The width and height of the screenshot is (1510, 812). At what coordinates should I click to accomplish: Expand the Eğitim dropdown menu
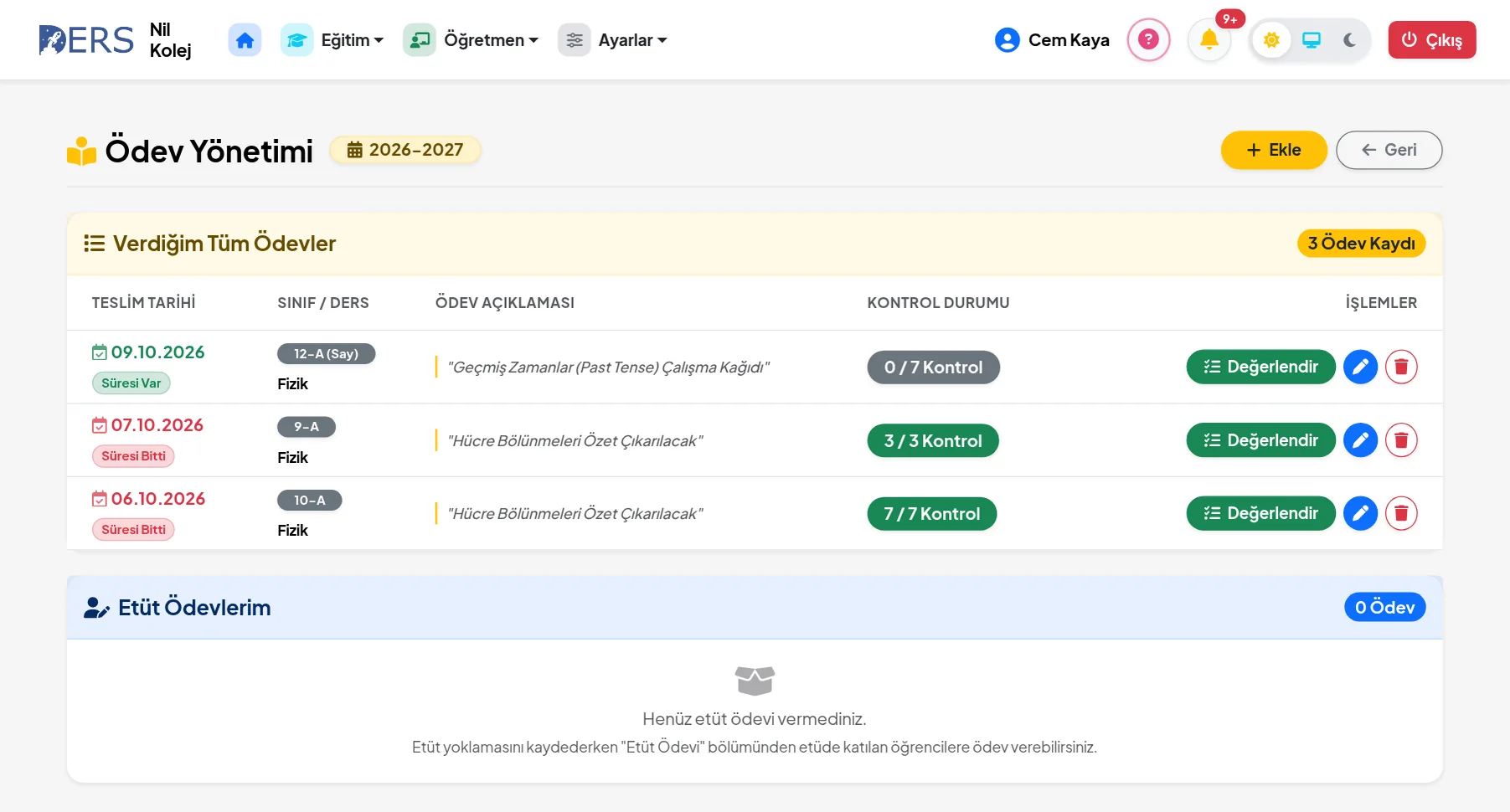tap(332, 40)
